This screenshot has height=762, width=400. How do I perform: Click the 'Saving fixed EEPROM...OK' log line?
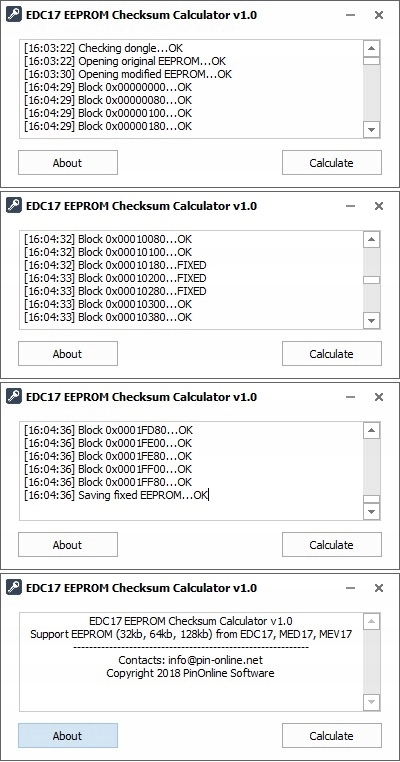[x=117, y=495]
